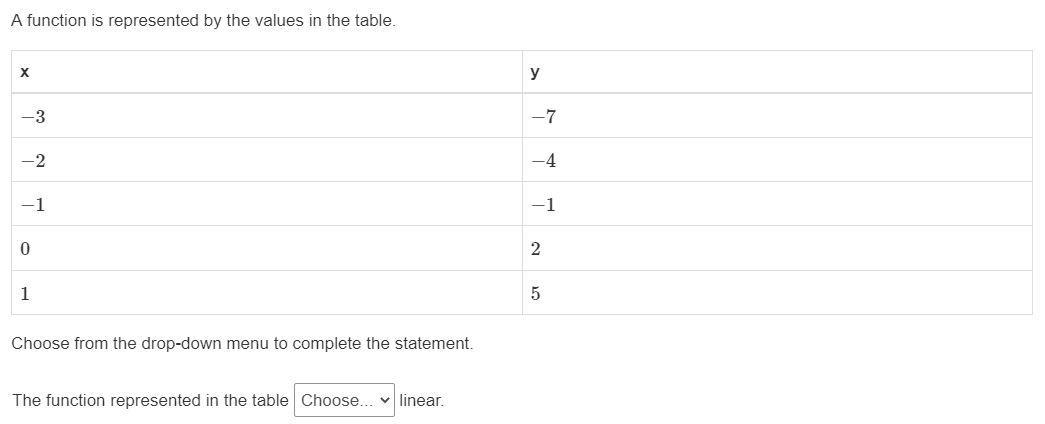
Task: Click the 'Choose from the drop-down menu' instruction
Action: 242,344
